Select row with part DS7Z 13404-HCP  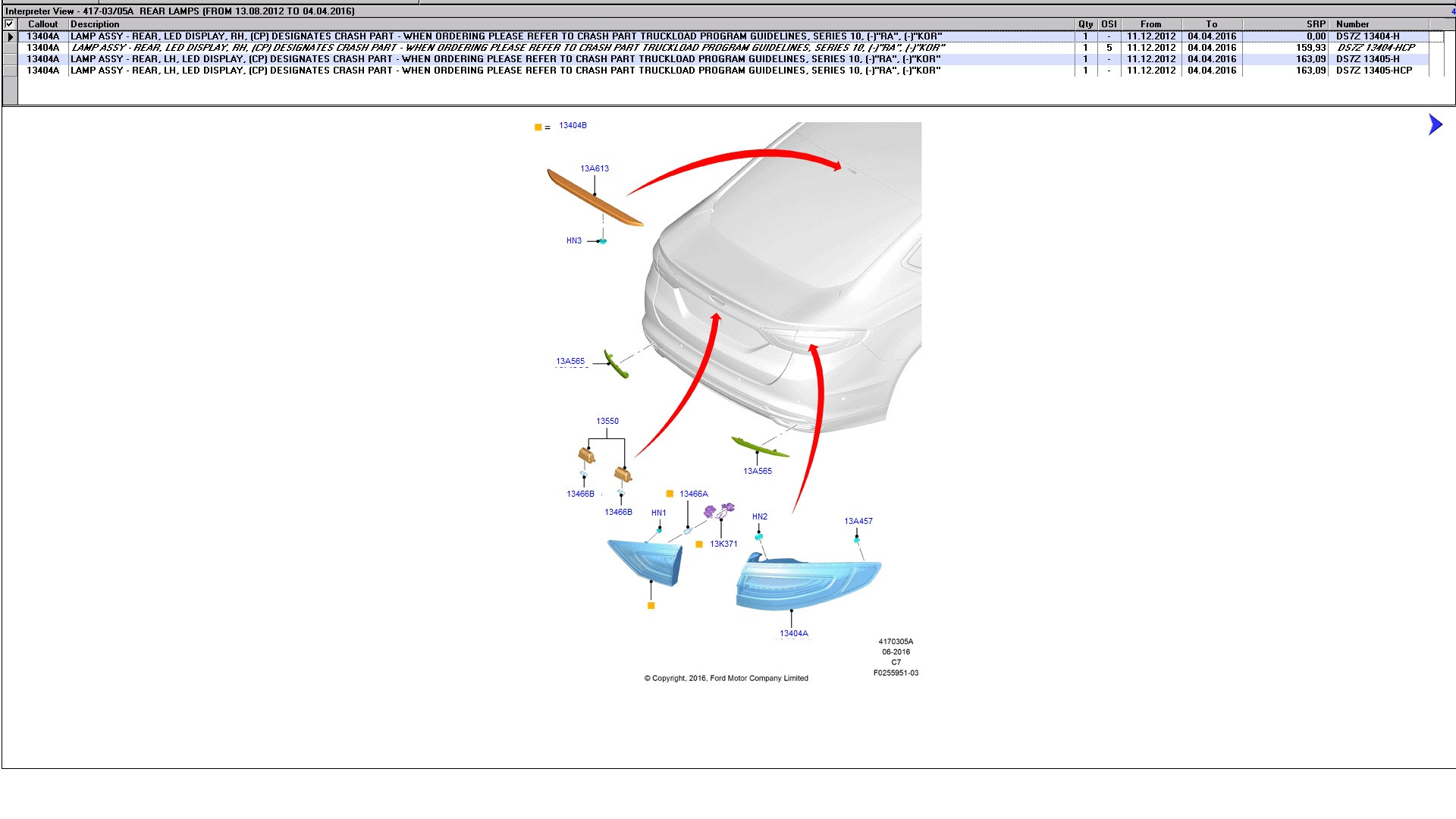tap(1375, 48)
